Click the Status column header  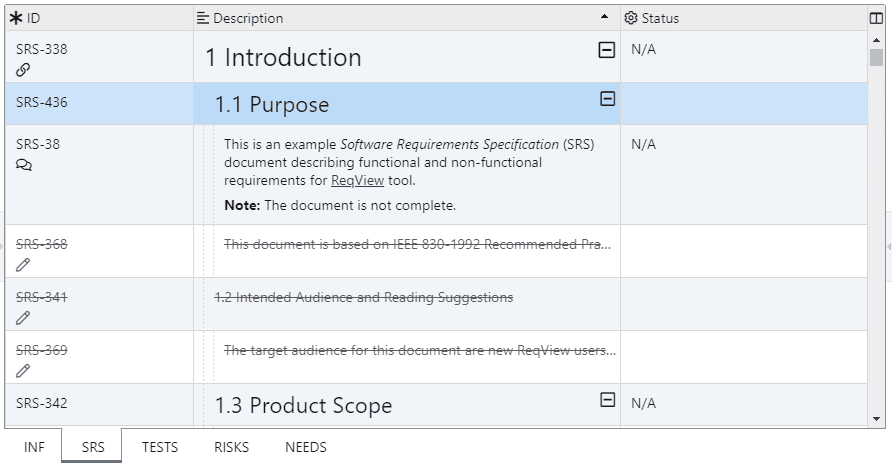(660, 18)
